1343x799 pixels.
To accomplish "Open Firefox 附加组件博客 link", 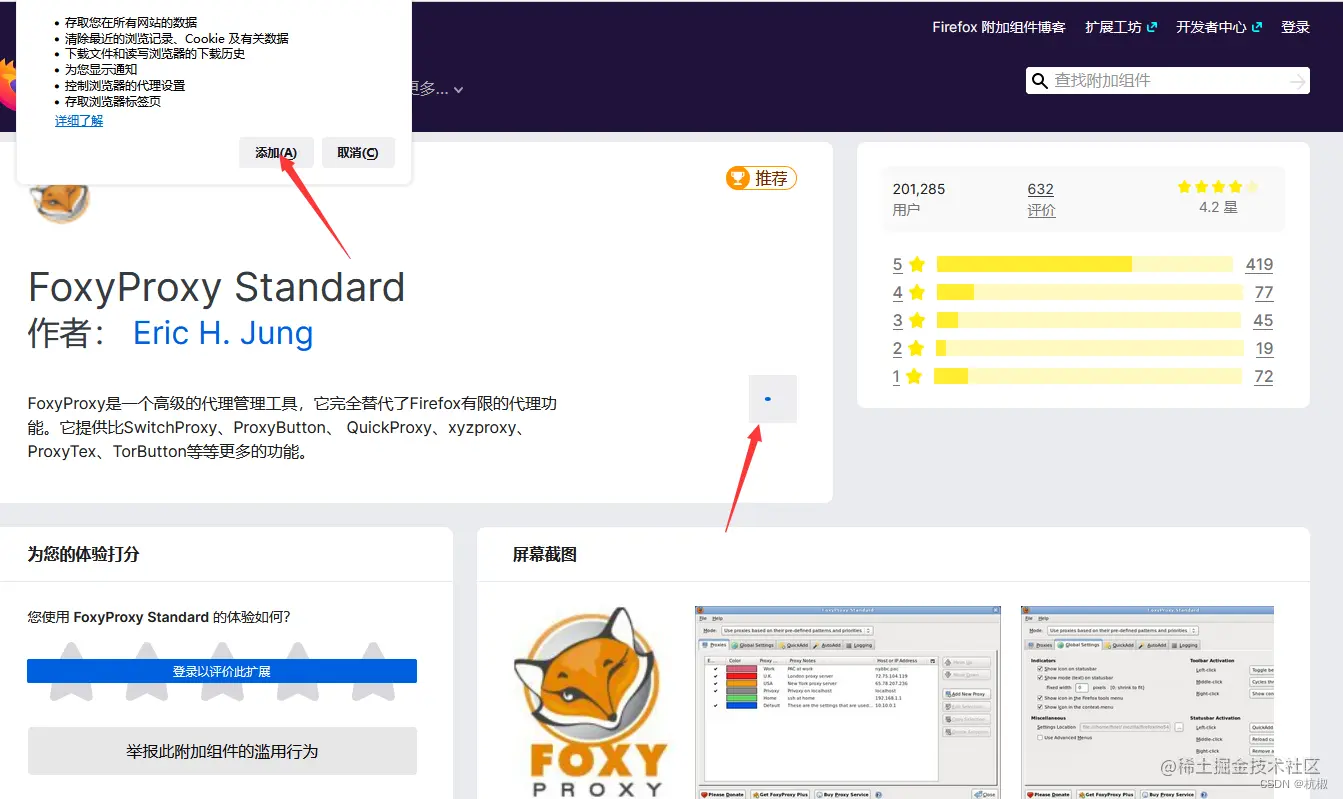I will click(999, 27).
